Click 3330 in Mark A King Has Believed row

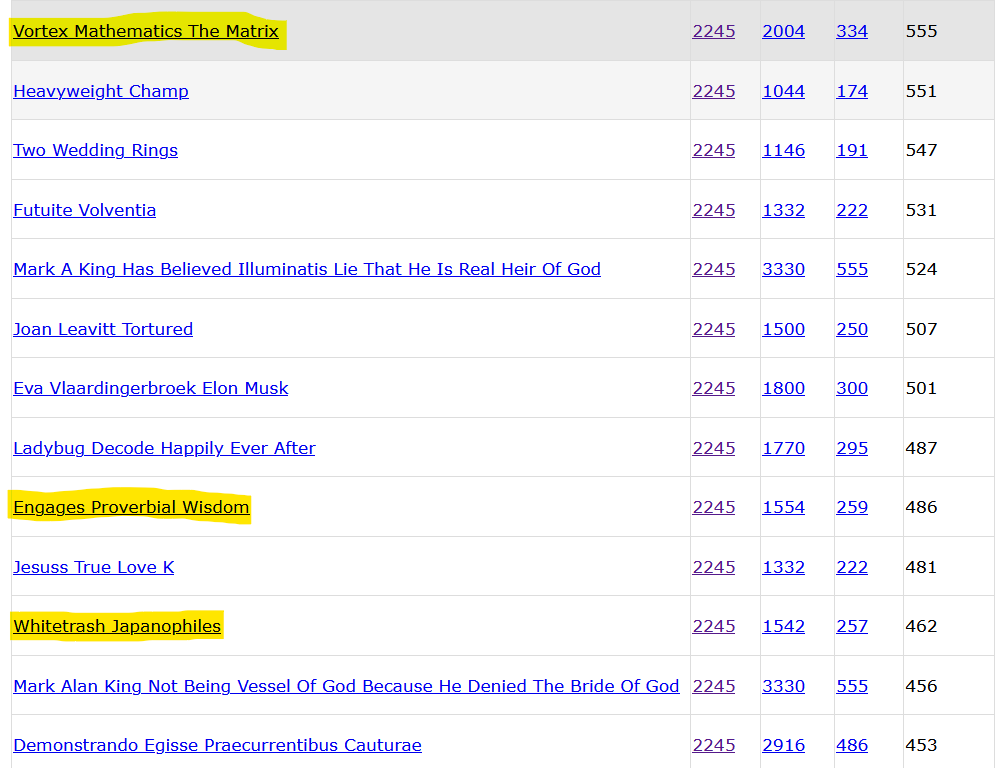coord(783,269)
